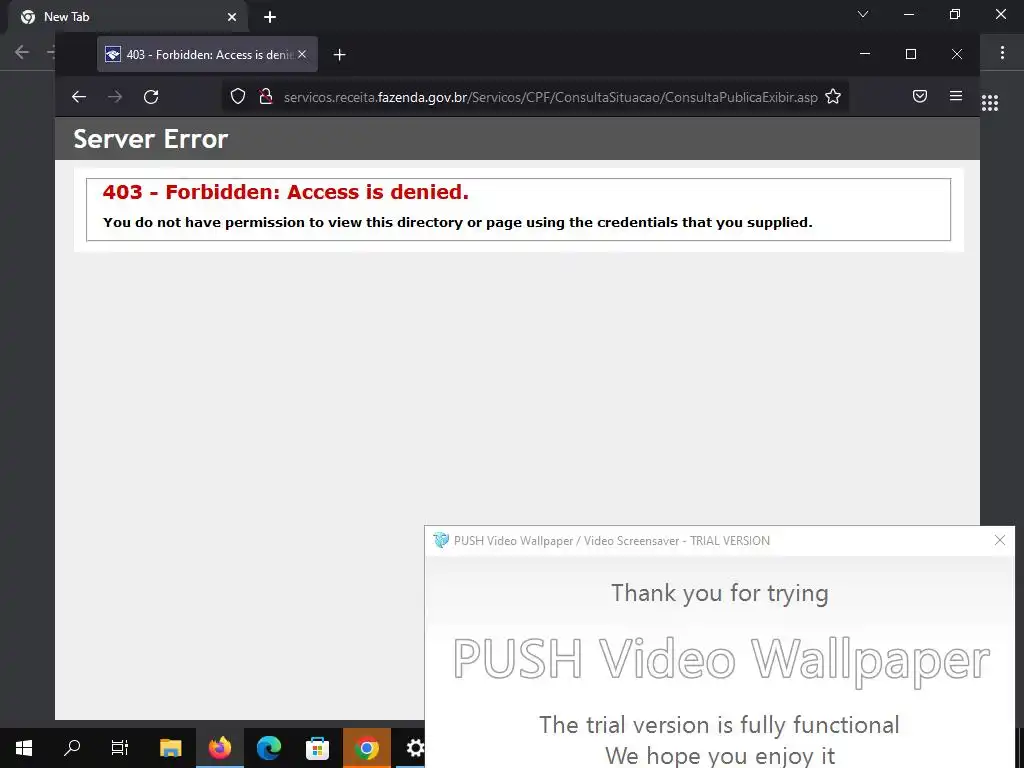The width and height of the screenshot is (1024, 768).
Task: Open the Google apps grid in Chrome
Action: pos(990,103)
